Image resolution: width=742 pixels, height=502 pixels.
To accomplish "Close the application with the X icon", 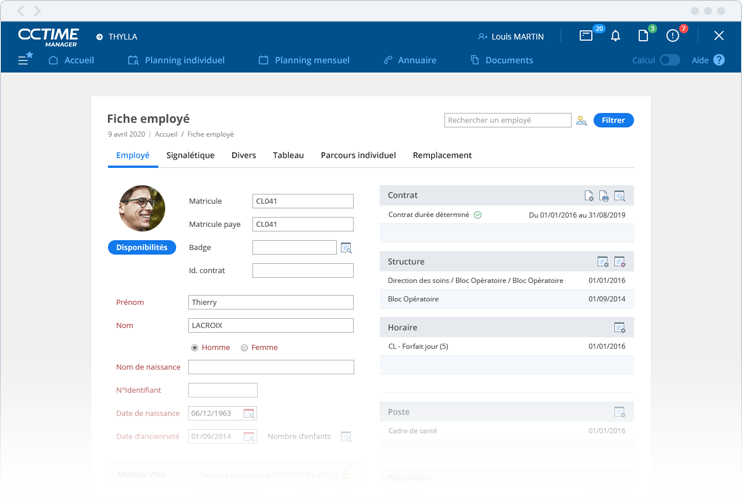I will point(719,35).
